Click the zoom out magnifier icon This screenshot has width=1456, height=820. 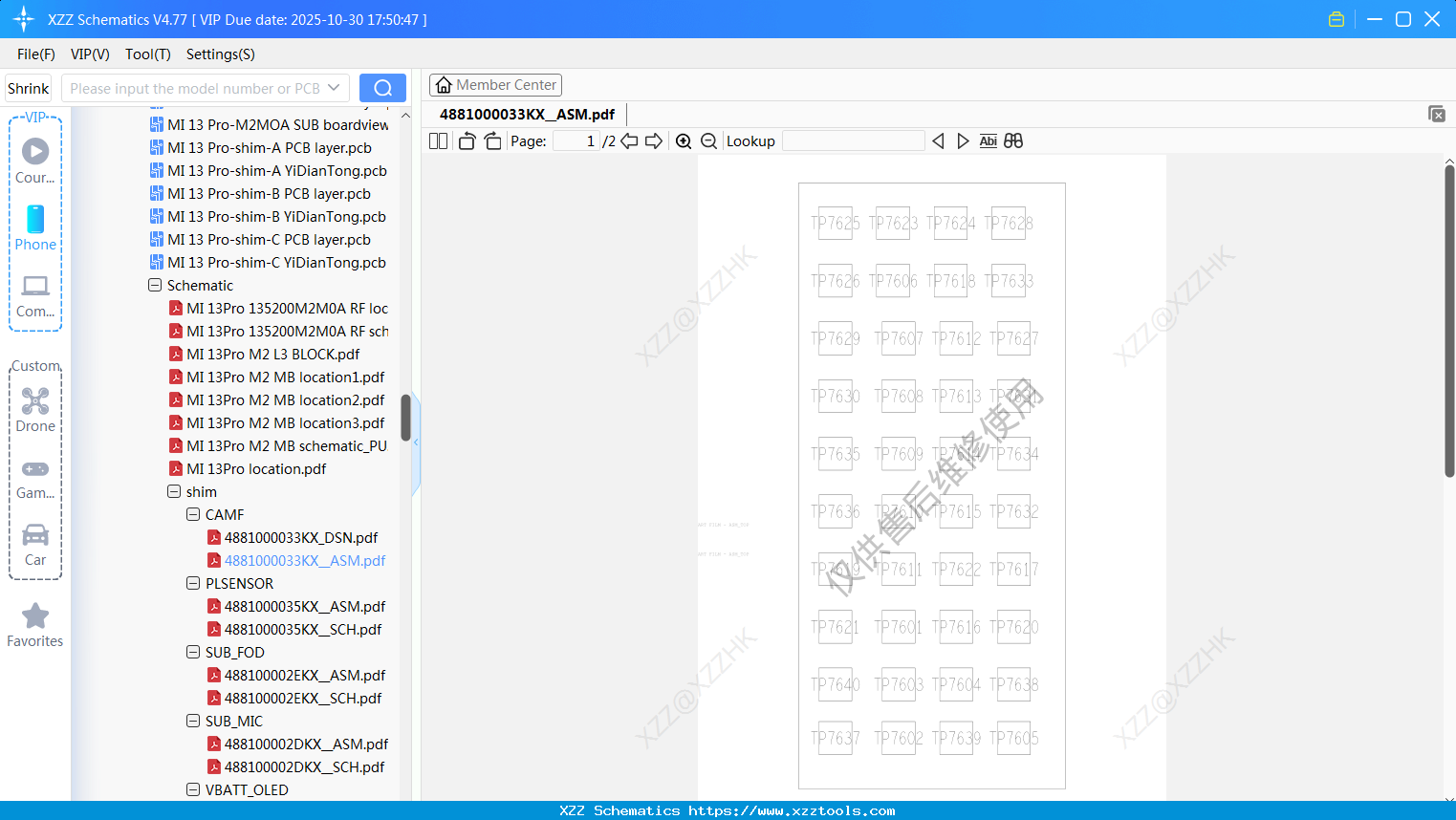point(708,140)
